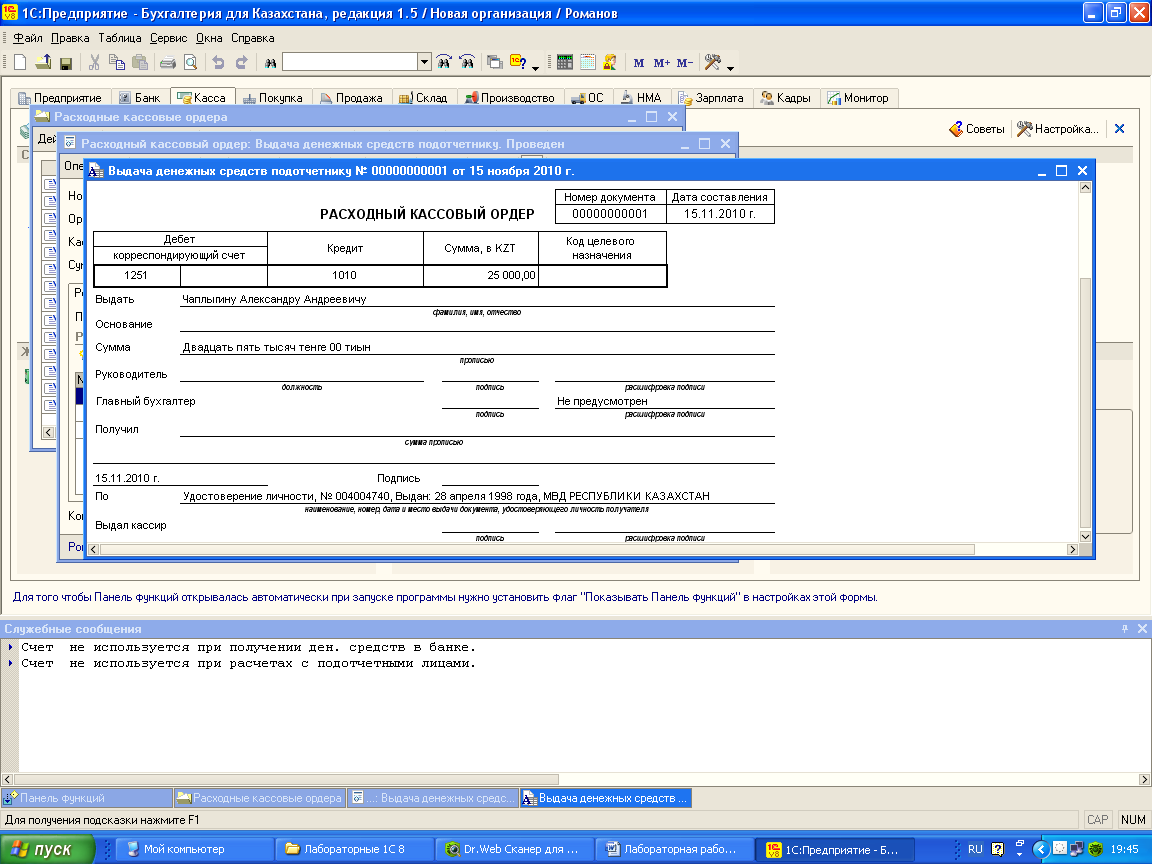Open the Справка menu
Screen dimensions: 1152x864
coord(253,38)
